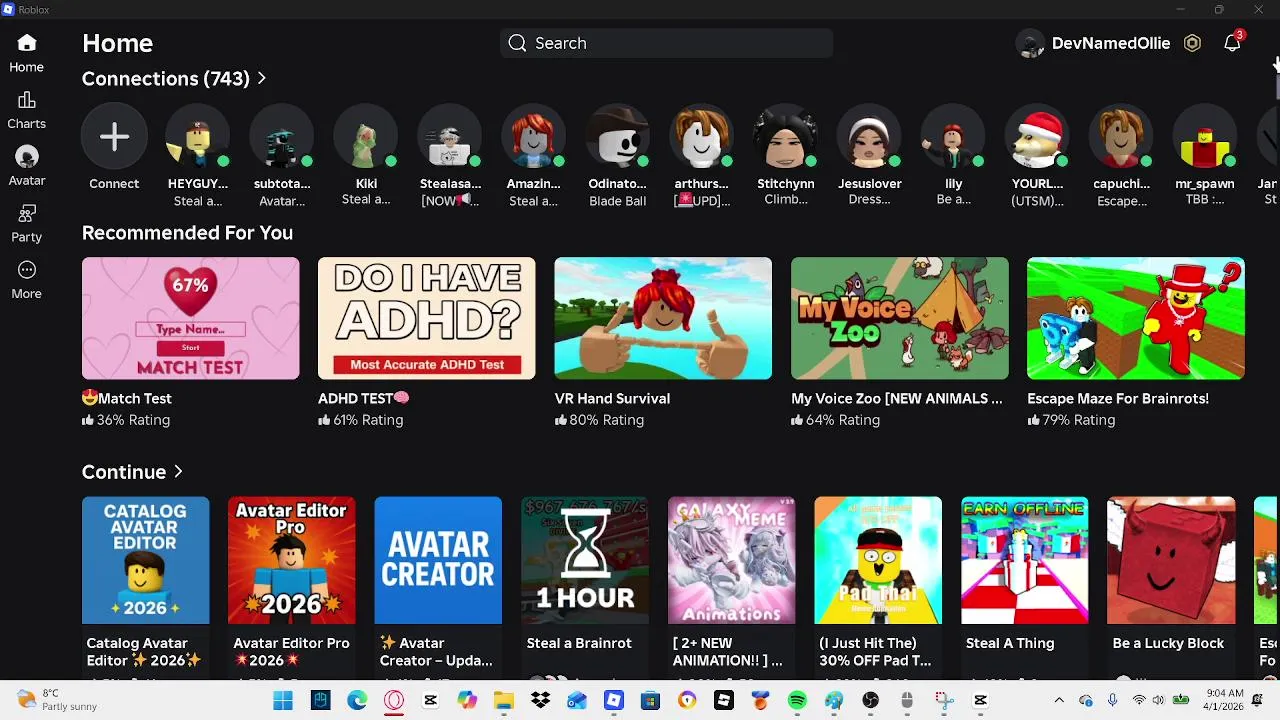The height and width of the screenshot is (720, 1280).
Task: Click 'Be a Lucky Block' title text
Action: tap(1168, 643)
